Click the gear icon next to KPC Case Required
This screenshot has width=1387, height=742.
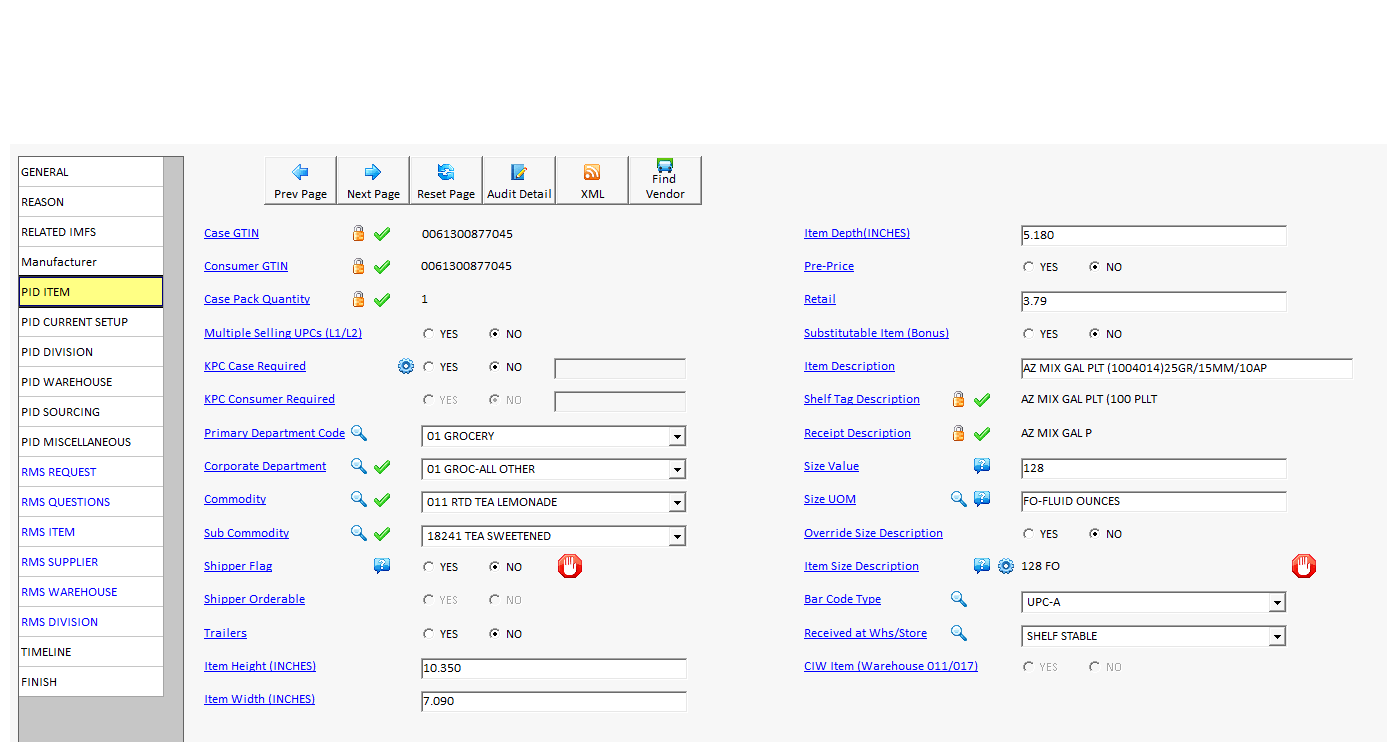[405, 366]
